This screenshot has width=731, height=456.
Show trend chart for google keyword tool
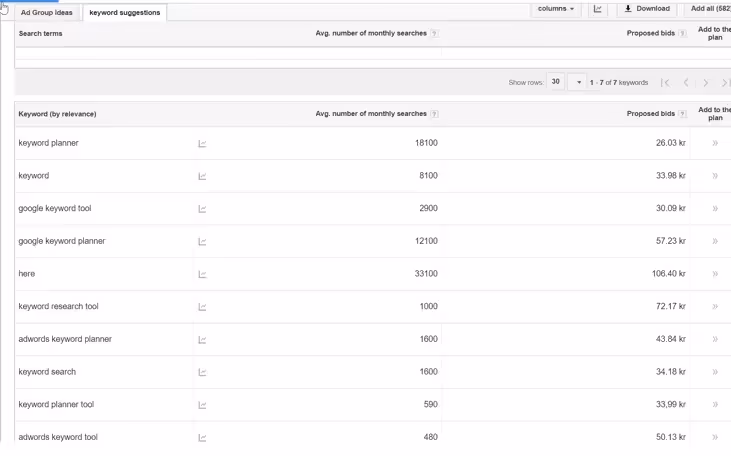pyautogui.click(x=202, y=209)
